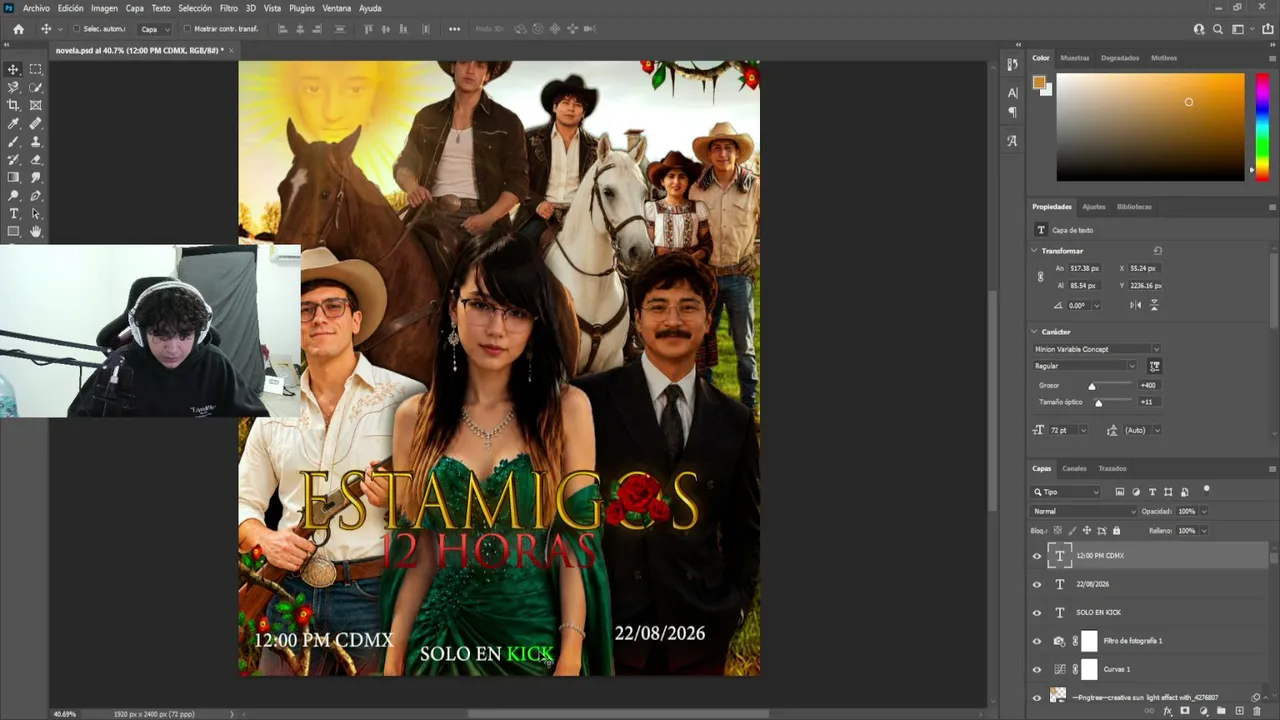Click the hue strip in Color panel

[1262, 127]
